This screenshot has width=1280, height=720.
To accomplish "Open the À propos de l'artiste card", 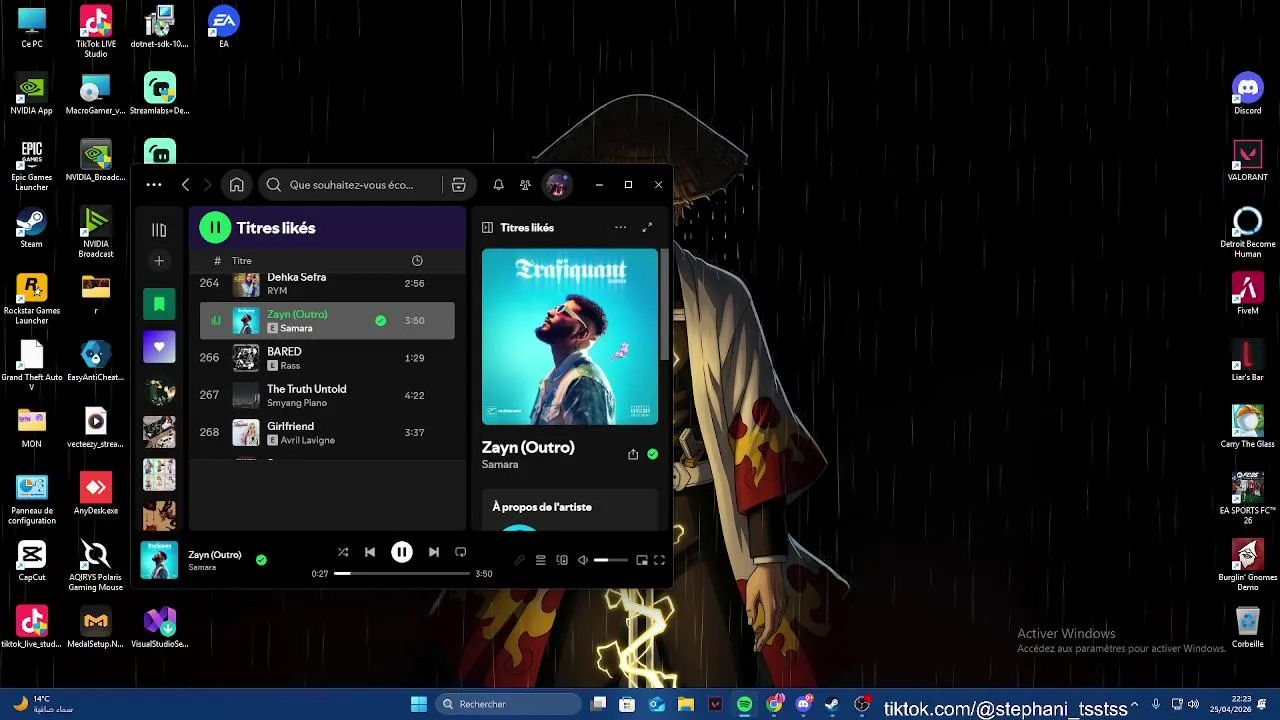I will [570, 510].
